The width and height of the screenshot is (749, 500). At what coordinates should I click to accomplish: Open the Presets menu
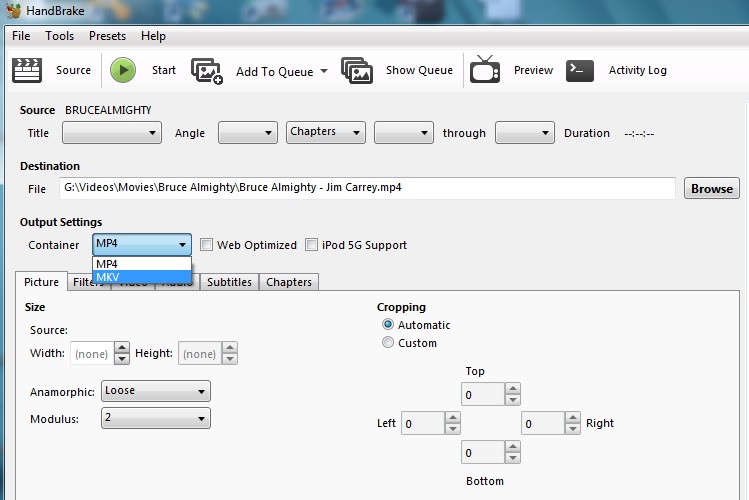point(107,36)
